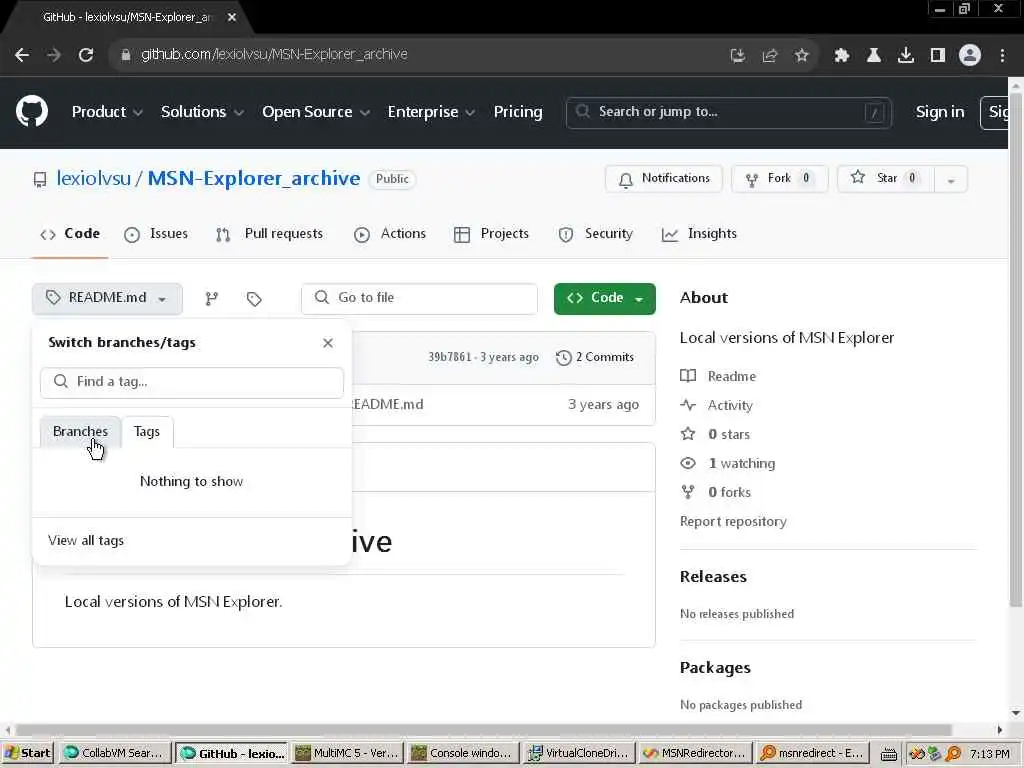
Task: Click the forward arrow in browser
Action: (54, 55)
